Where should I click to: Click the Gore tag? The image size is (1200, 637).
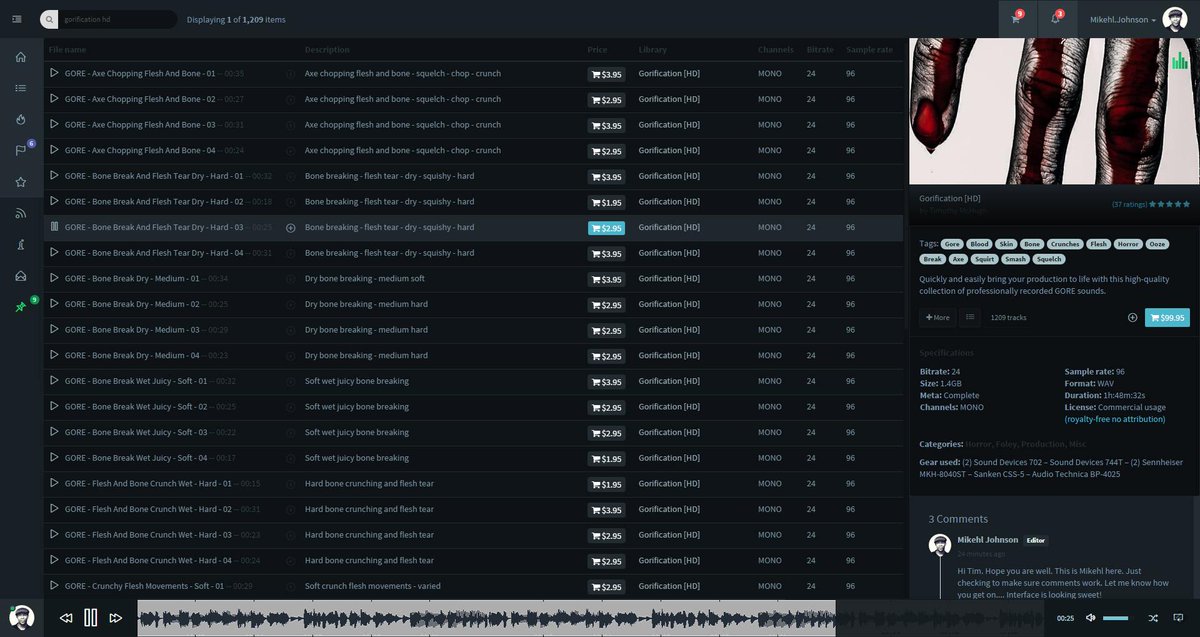coord(952,244)
